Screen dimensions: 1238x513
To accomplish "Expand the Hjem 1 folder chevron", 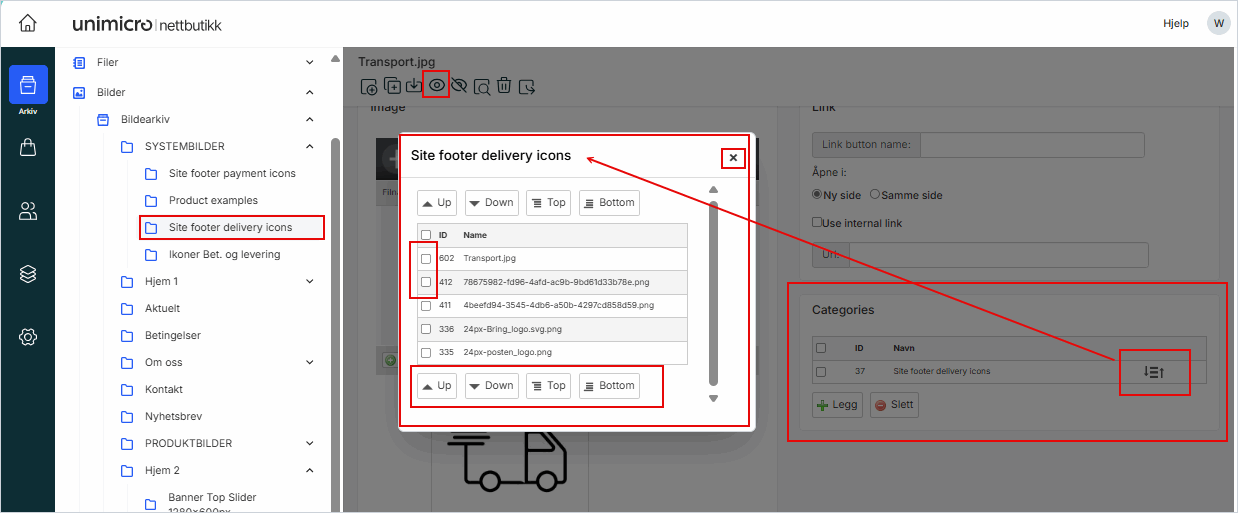I will 309,282.
